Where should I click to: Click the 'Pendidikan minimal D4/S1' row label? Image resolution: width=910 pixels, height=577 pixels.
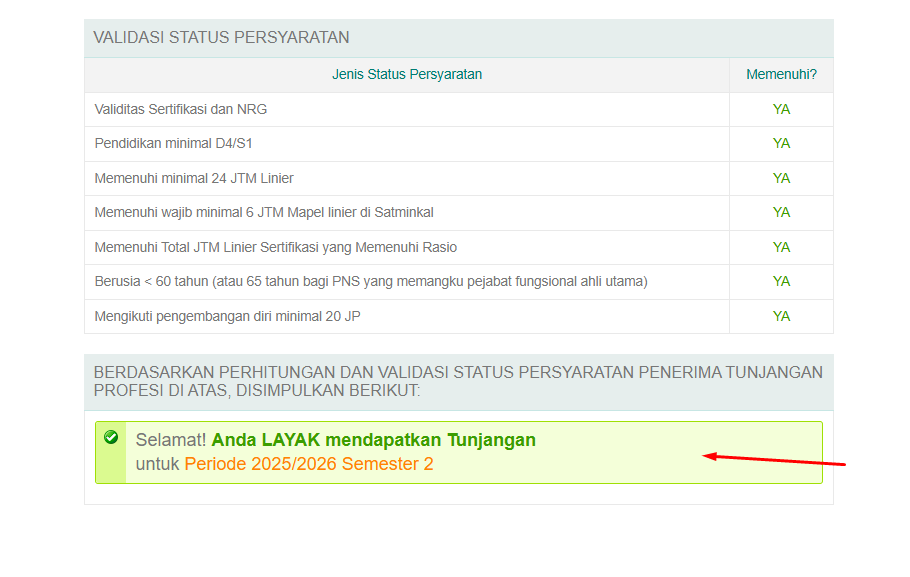pyautogui.click(x=173, y=143)
